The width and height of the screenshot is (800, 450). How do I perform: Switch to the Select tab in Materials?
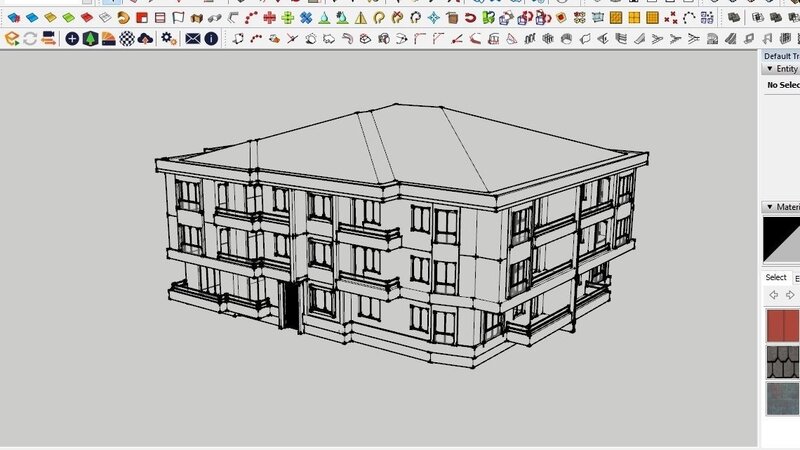(x=776, y=277)
